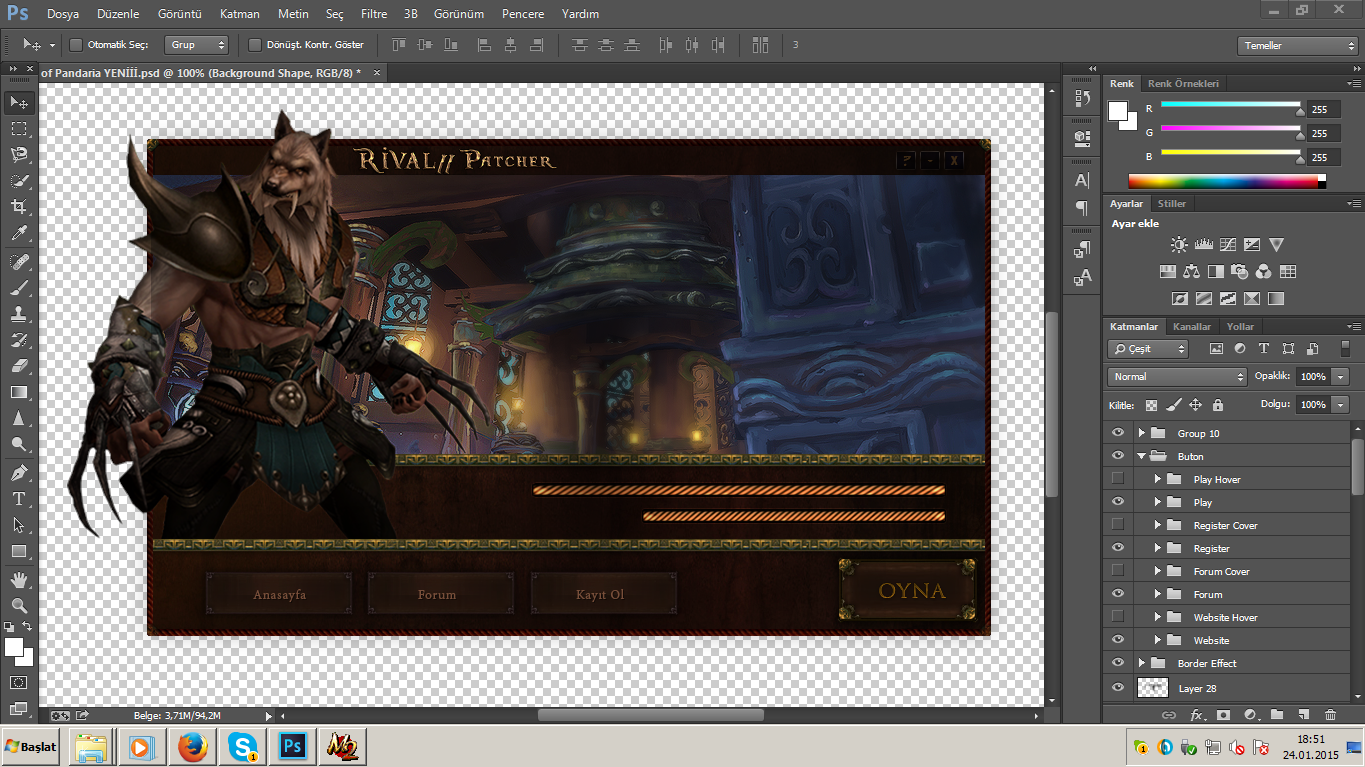This screenshot has width=1365, height=767.
Task: Open Skype from the taskbar
Action: point(243,747)
